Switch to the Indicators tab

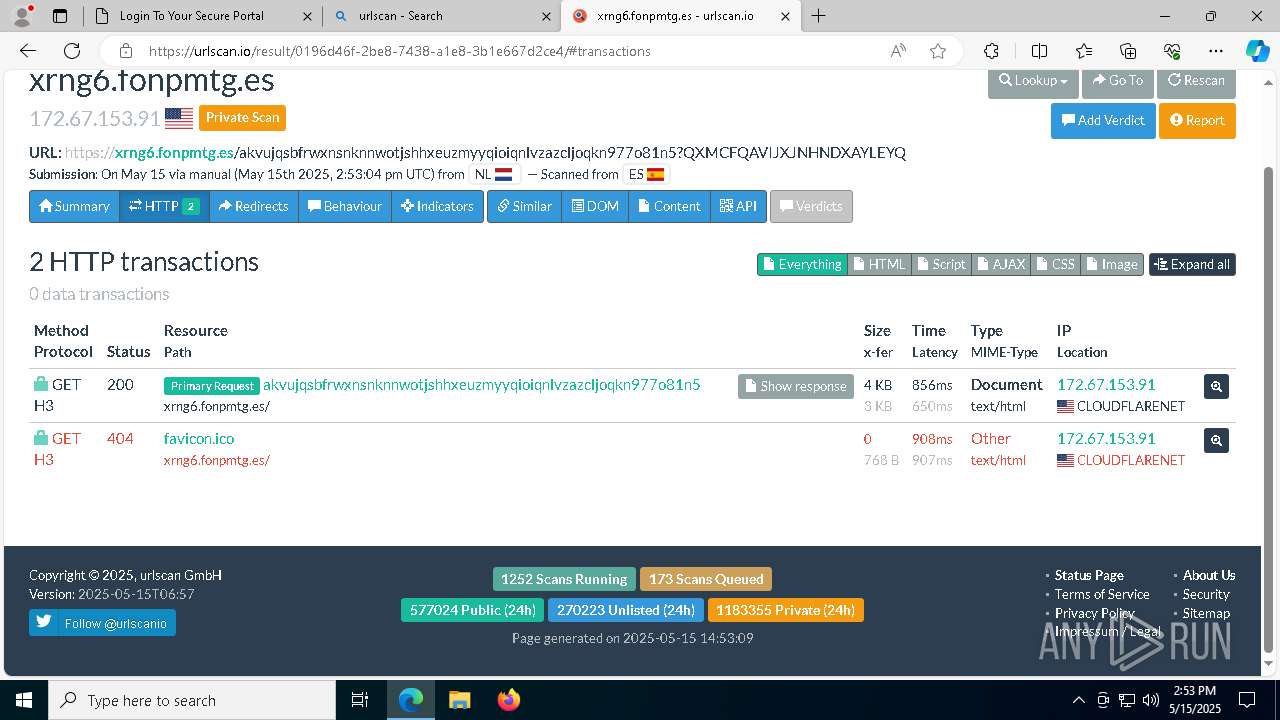pos(437,206)
